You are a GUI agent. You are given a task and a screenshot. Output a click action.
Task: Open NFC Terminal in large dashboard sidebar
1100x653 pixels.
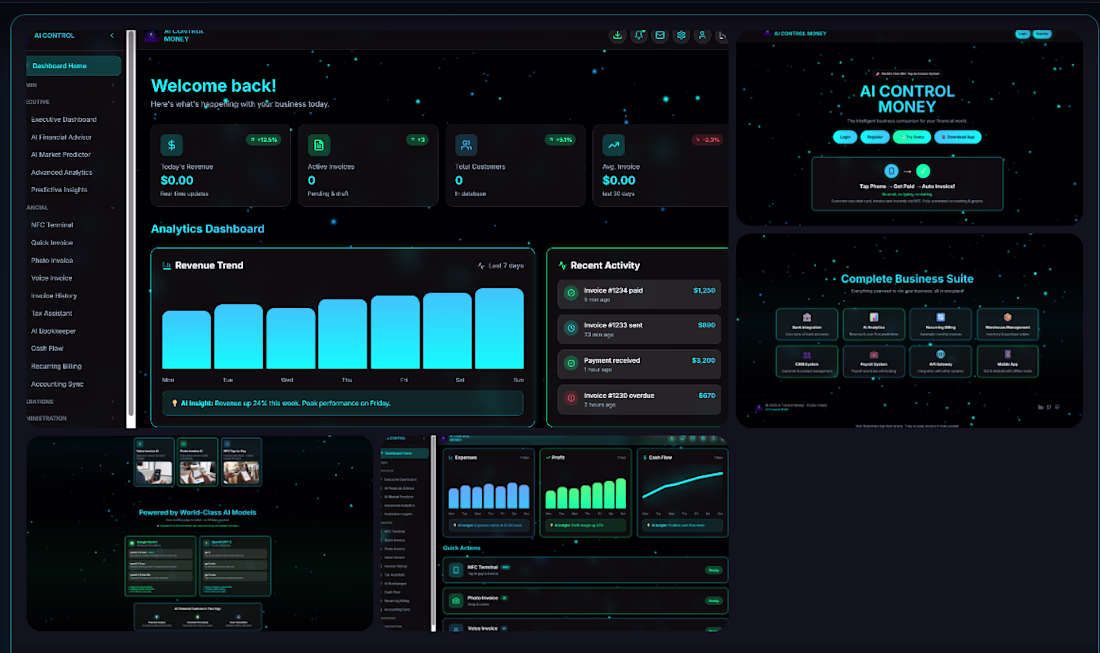point(52,225)
